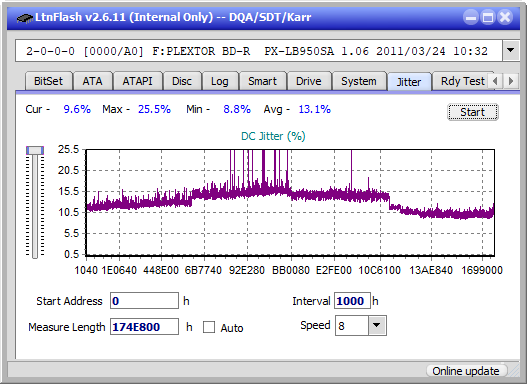Click the Start button

(x=473, y=112)
